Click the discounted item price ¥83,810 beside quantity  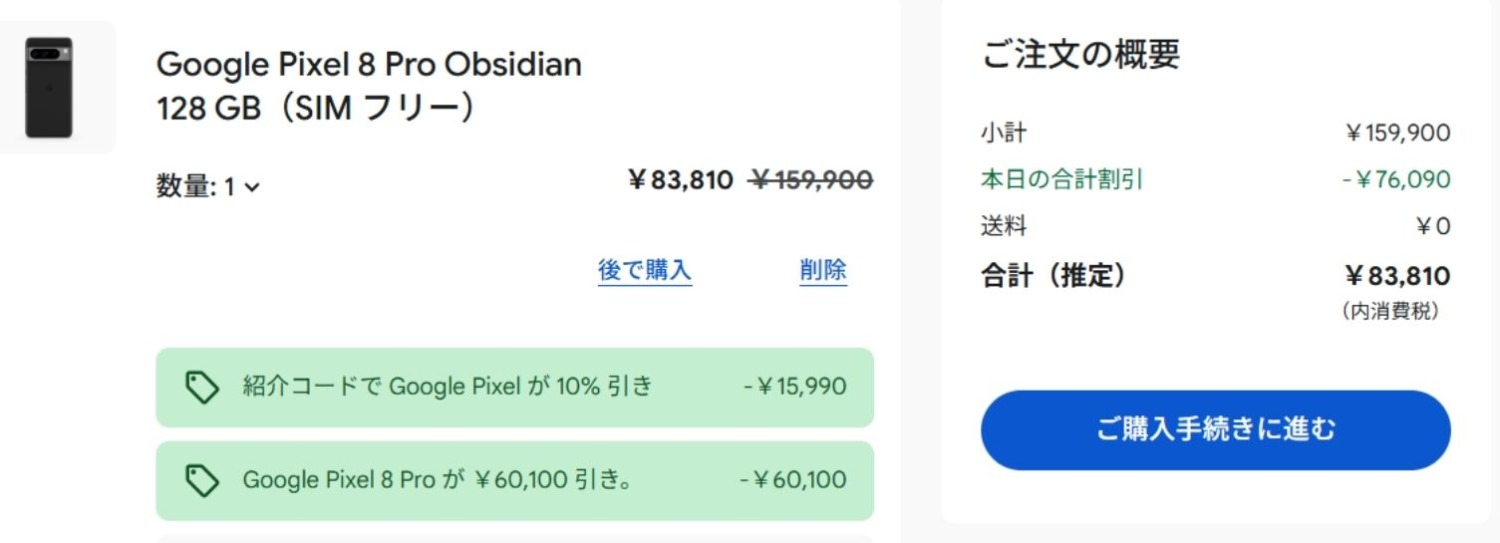pyautogui.click(x=680, y=181)
